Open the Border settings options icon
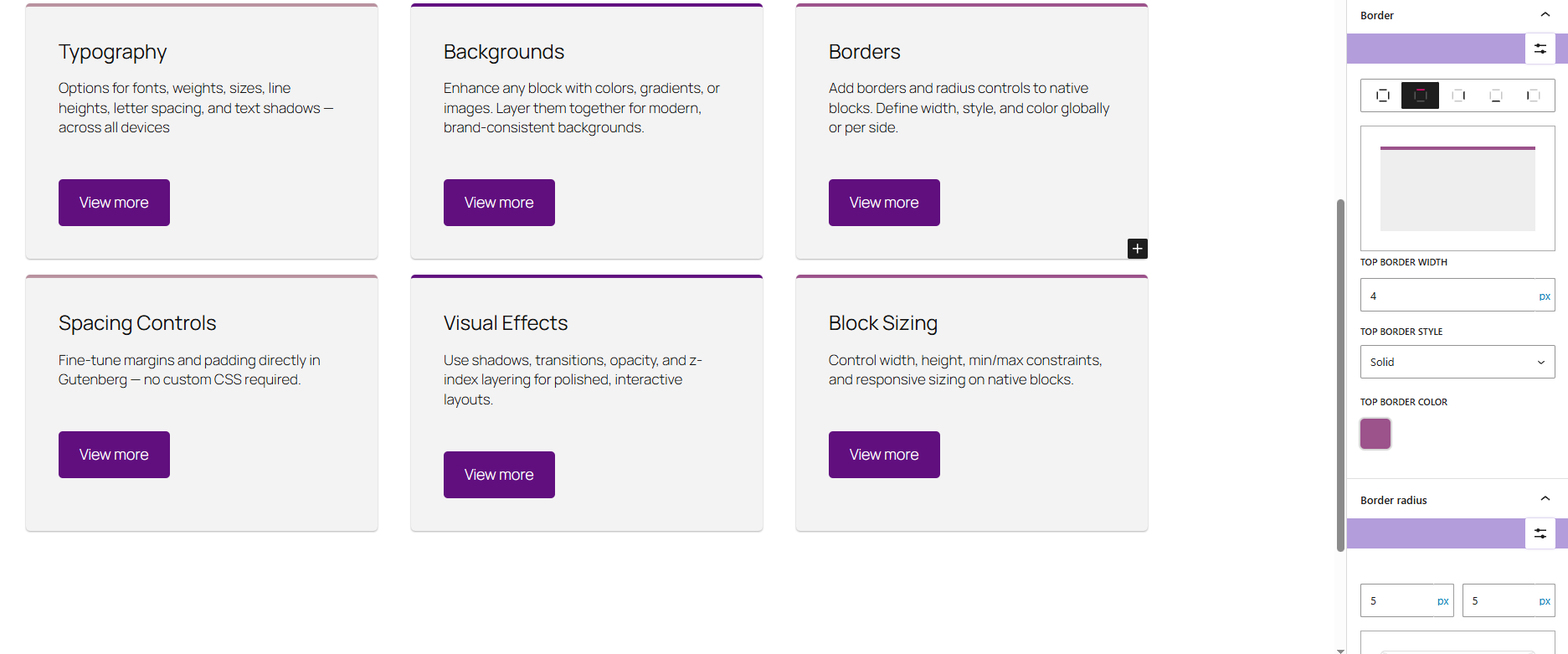 (x=1540, y=48)
